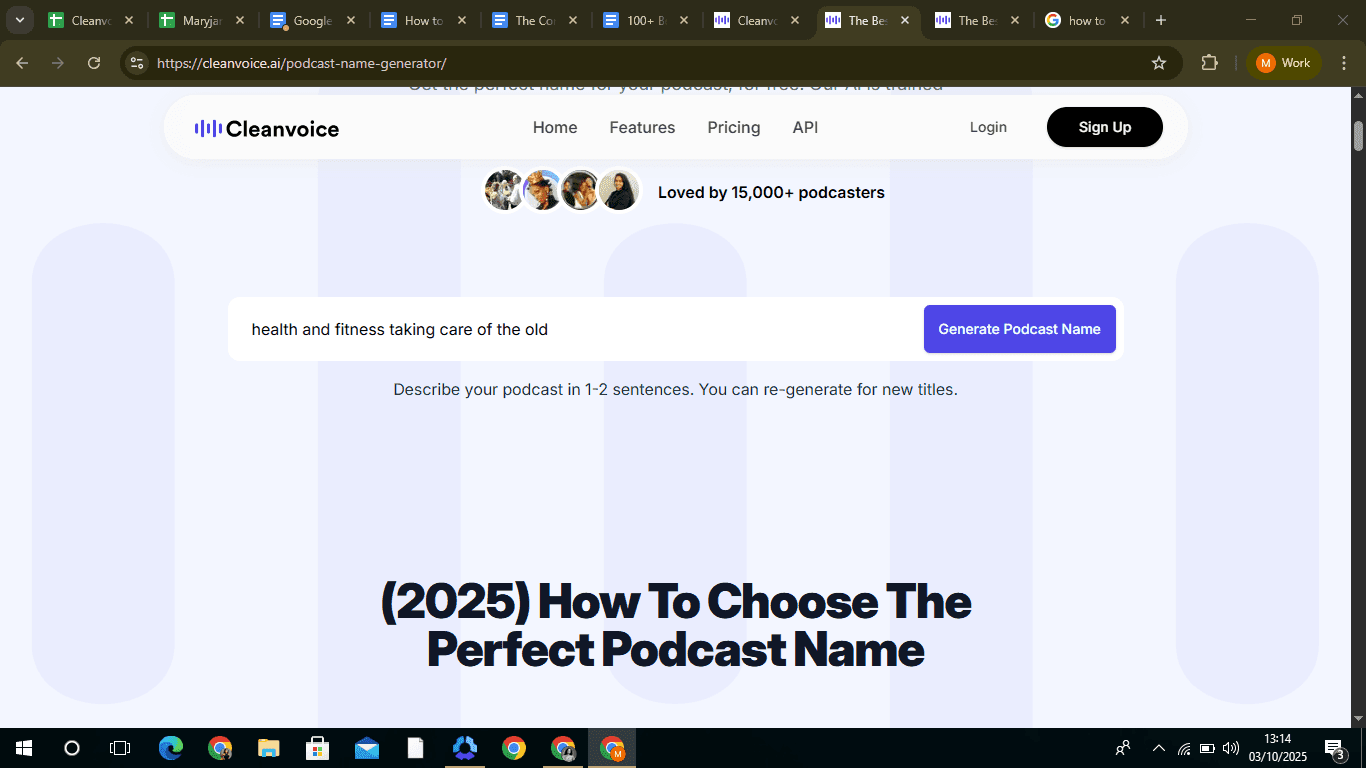Open Chrome's three-dot menu
This screenshot has width=1366, height=768.
[x=1344, y=63]
